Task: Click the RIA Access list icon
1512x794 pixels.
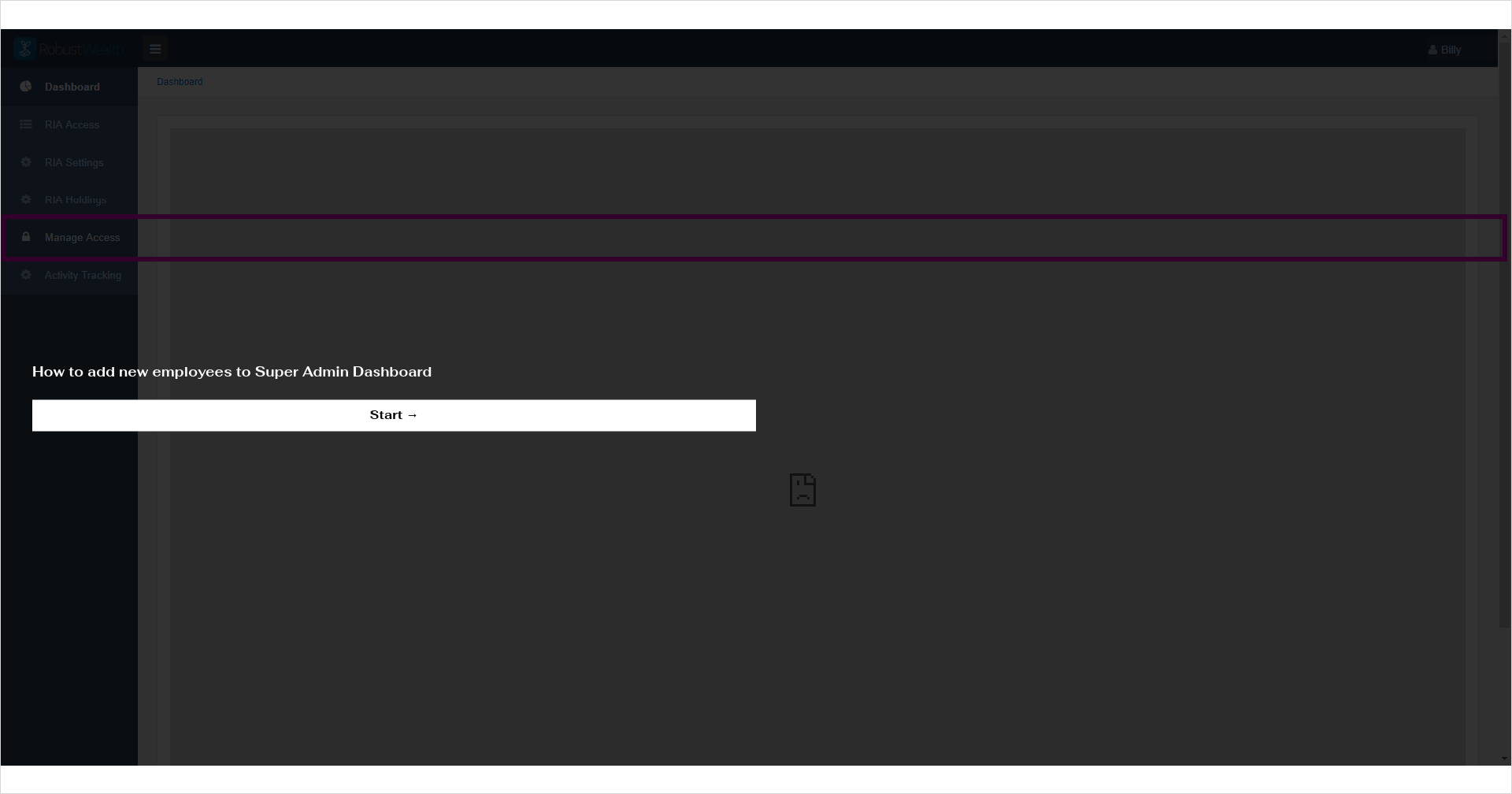Action: (26, 124)
